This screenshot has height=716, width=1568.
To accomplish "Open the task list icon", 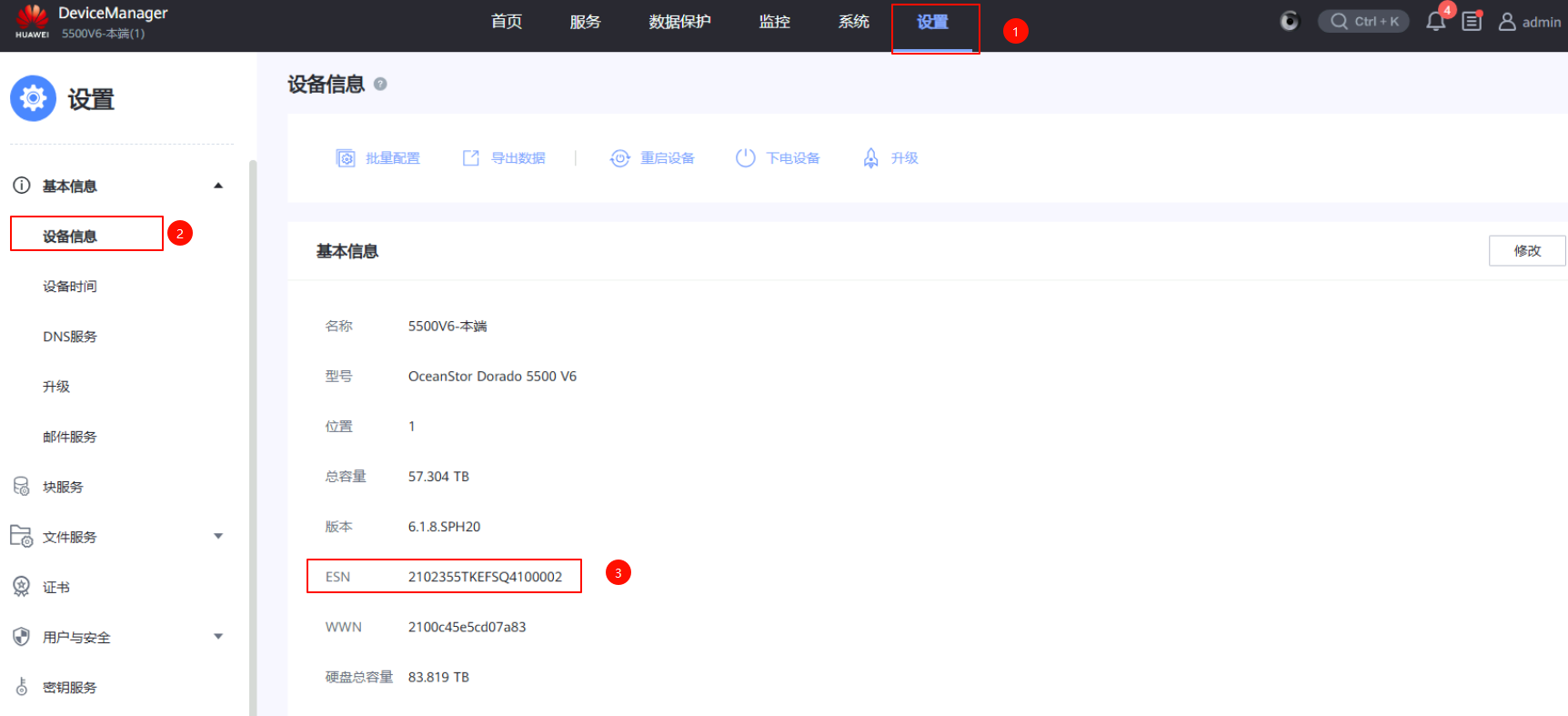I will [1472, 22].
